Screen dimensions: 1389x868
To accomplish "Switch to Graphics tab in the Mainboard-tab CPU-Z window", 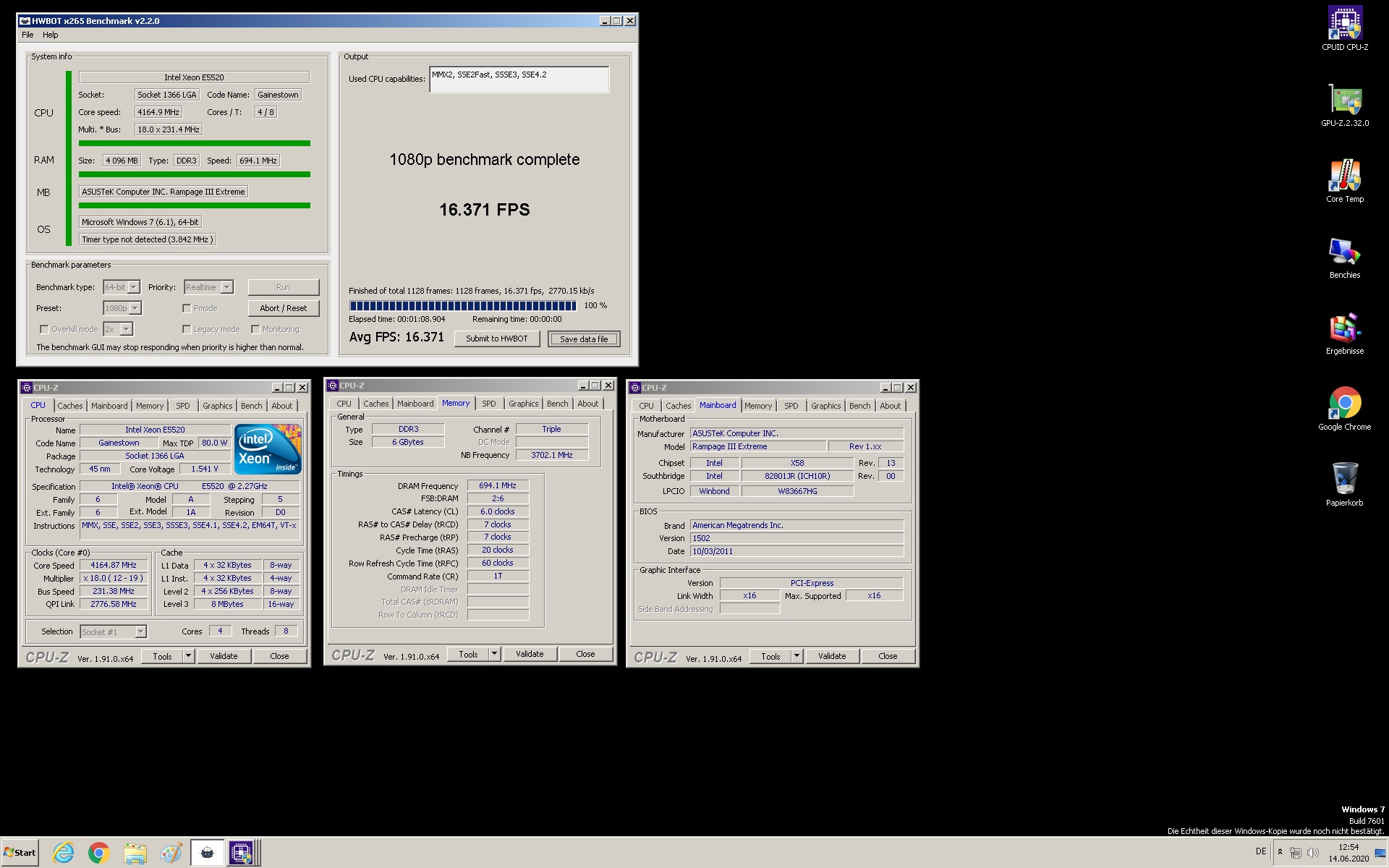I will coord(826,406).
